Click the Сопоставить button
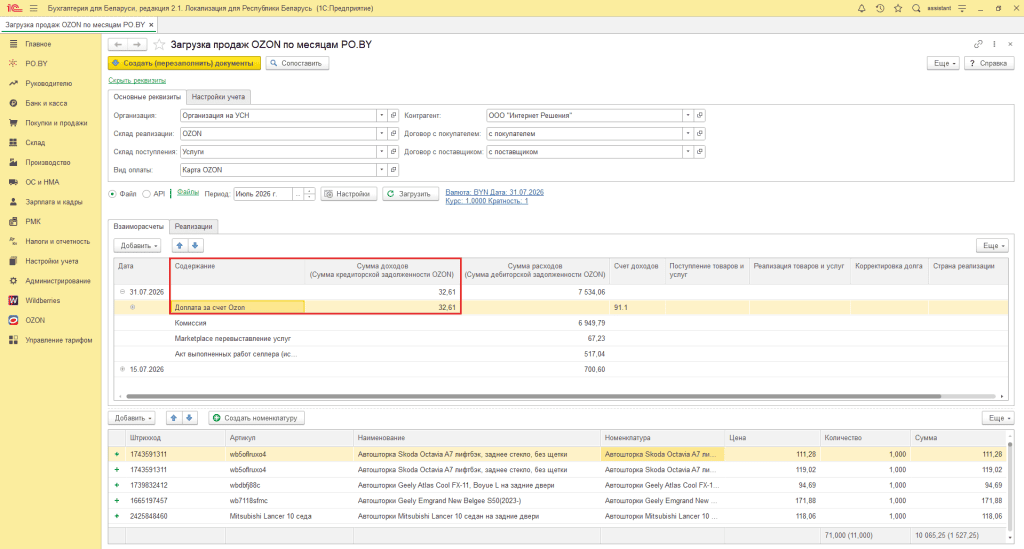The width and height of the screenshot is (1024, 549). pos(296,63)
